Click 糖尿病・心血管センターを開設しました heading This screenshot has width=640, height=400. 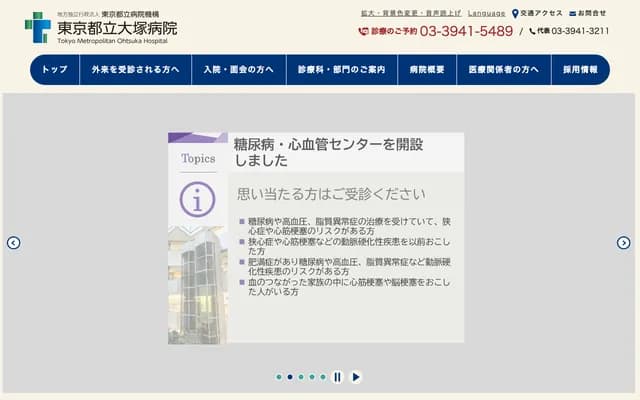[x=328, y=152]
